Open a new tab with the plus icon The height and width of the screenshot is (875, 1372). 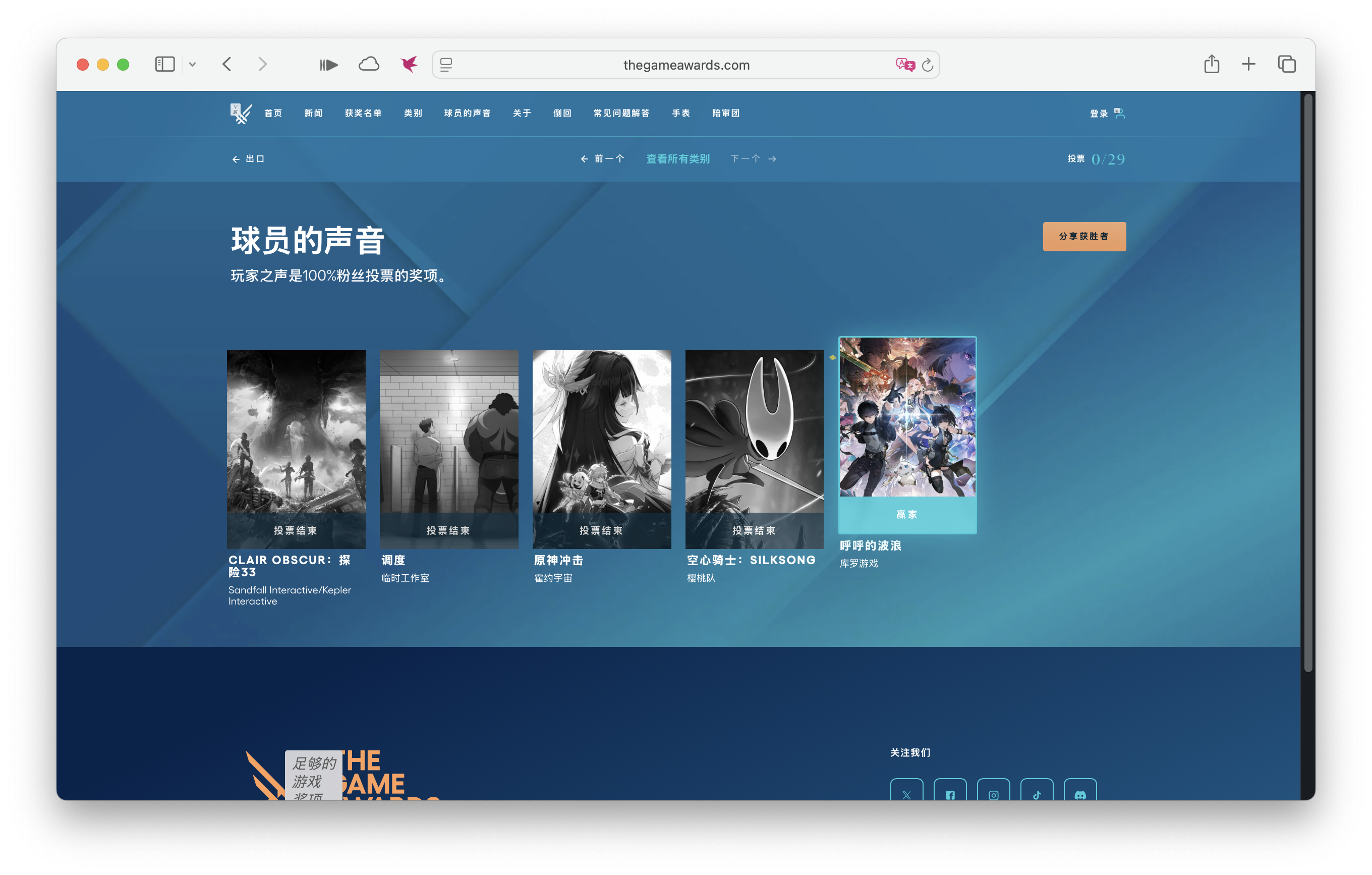pyautogui.click(x=1248, y=64)
